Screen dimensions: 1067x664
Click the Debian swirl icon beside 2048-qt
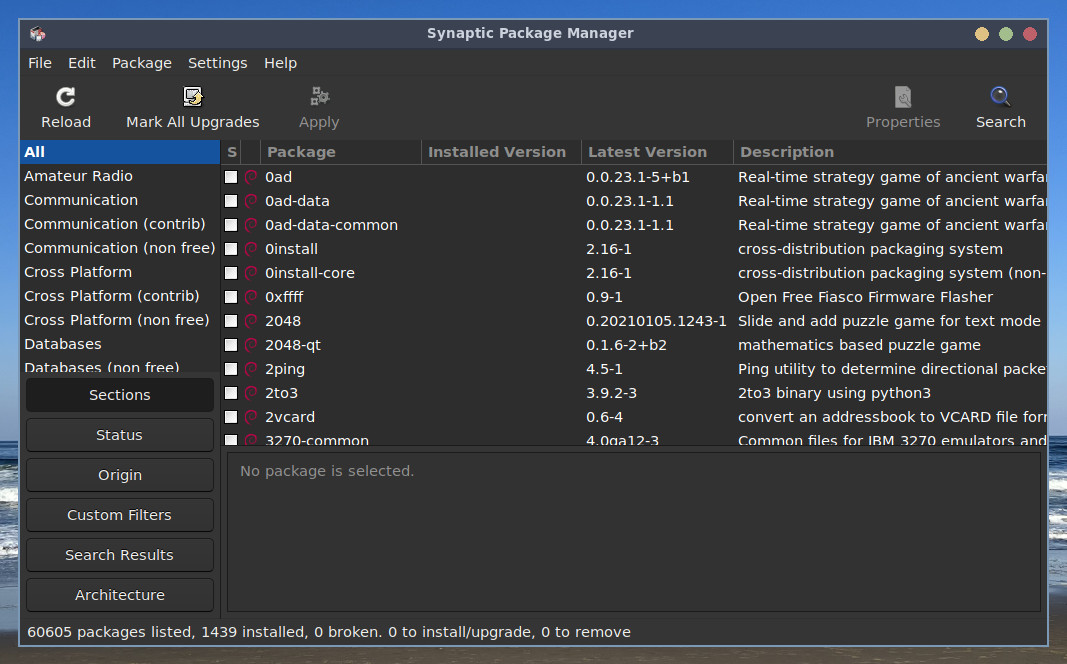(251, 345)
